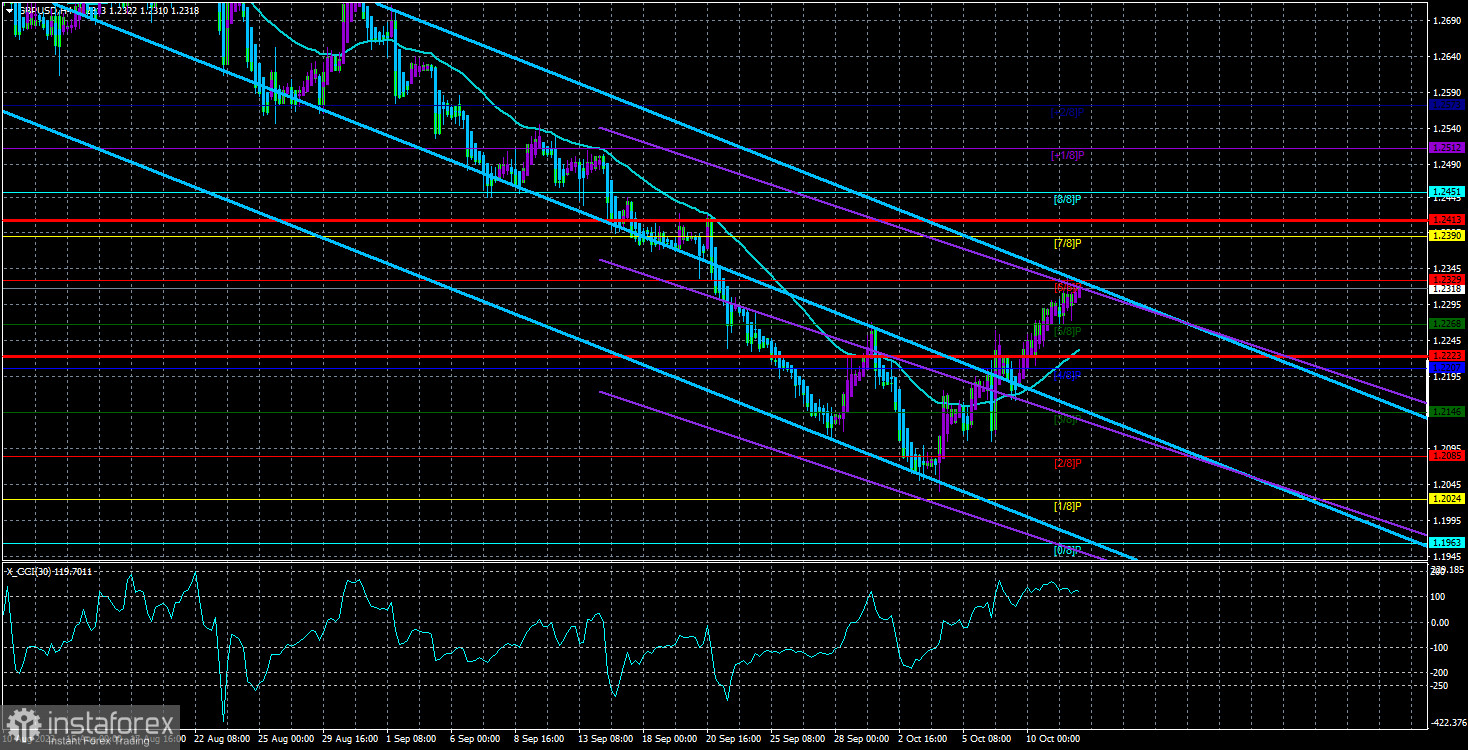Click the 1.2146 green price label
Viewport: 1468px width, 750px height.
1447,411
